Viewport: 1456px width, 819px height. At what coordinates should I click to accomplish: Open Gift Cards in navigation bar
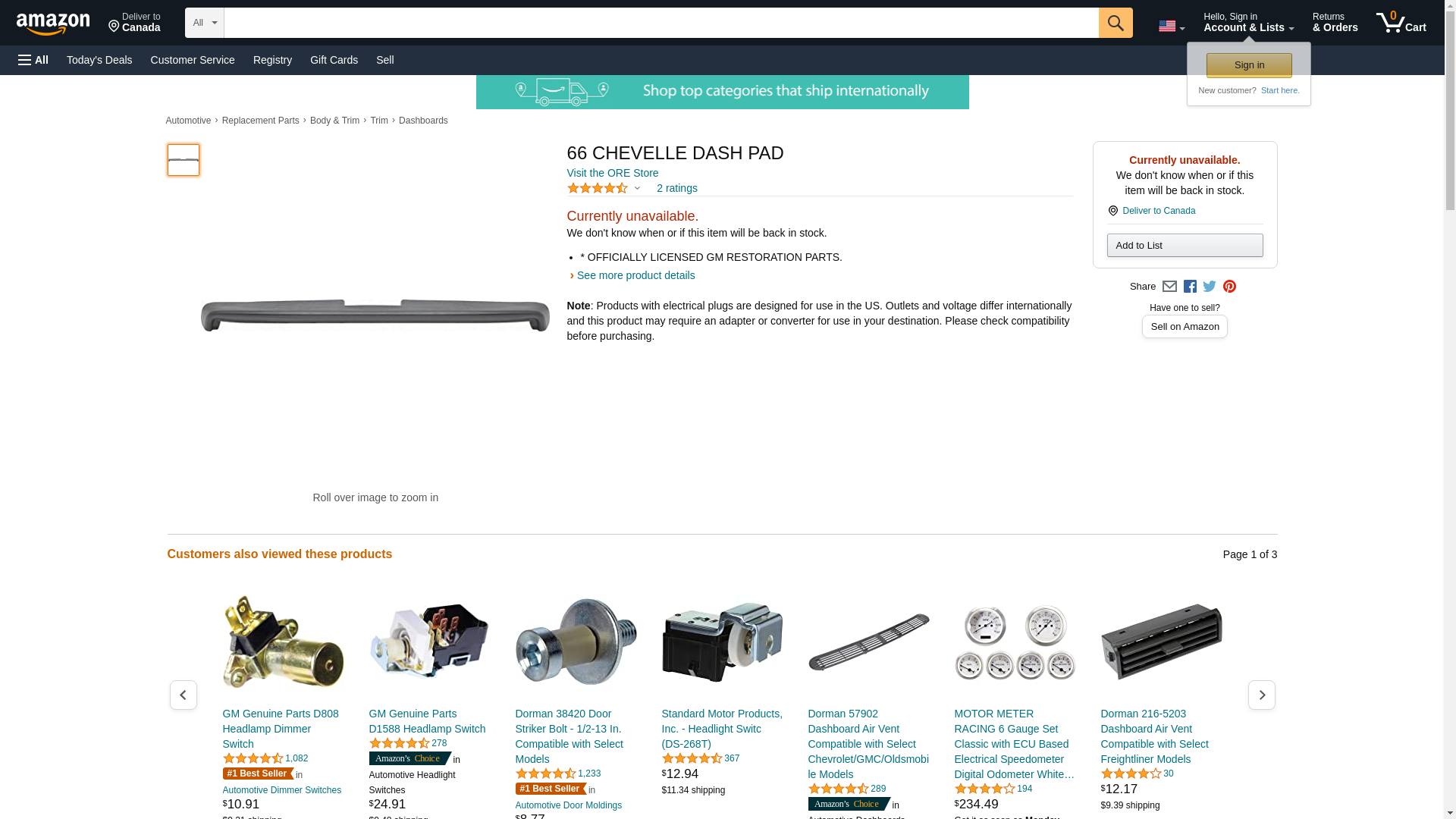[334, 60]
